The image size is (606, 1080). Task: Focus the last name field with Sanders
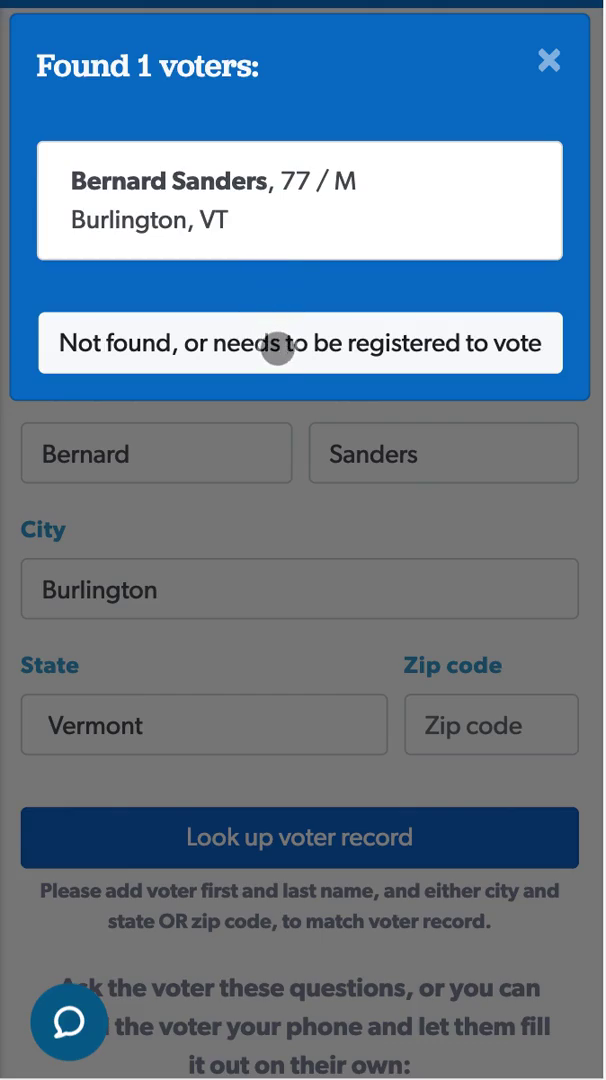(x=443, y=454)
